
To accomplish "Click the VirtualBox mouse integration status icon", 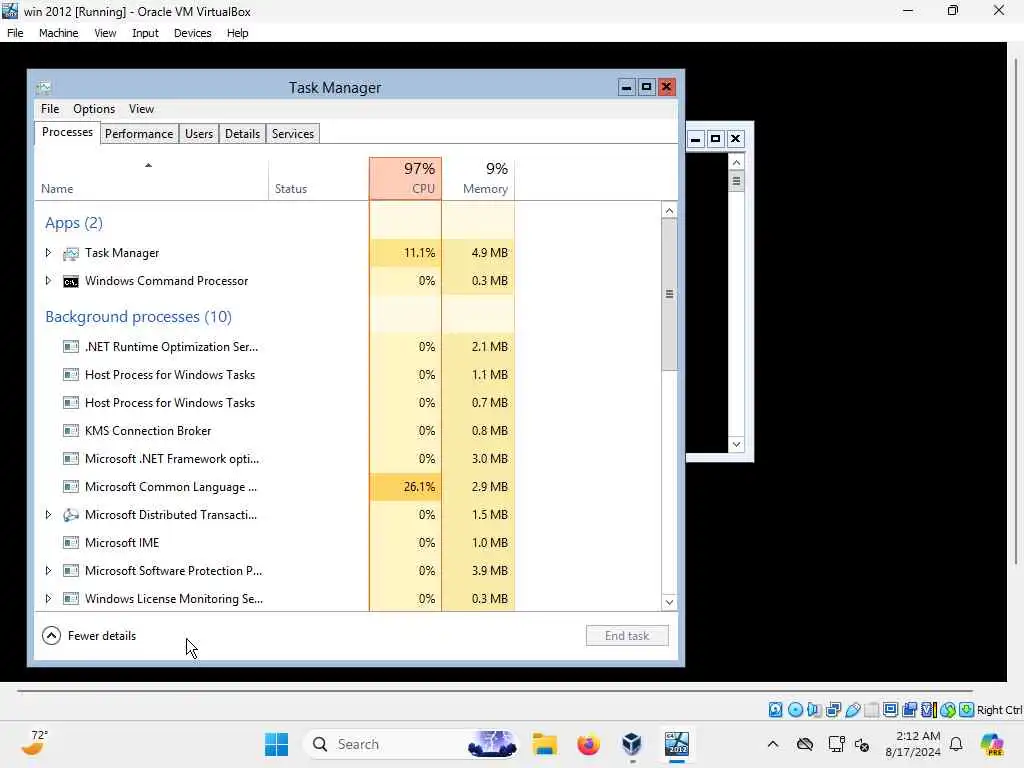I will pos(948,710).
